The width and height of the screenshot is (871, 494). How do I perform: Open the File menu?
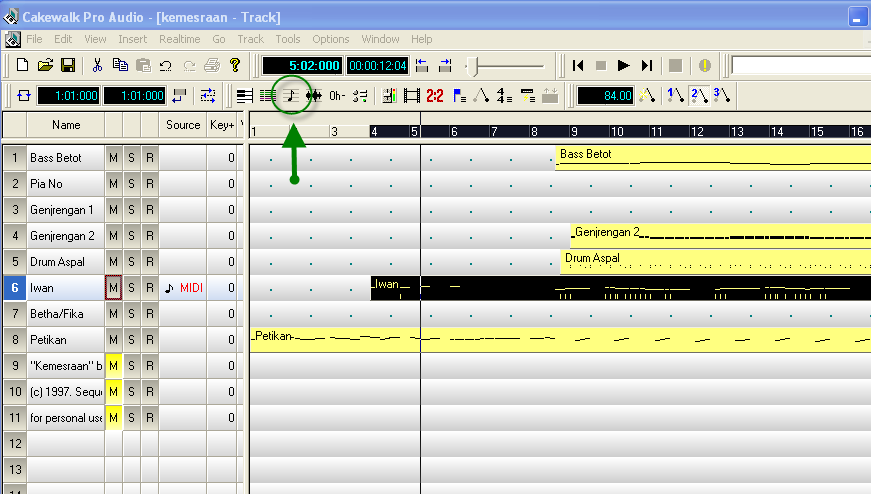pos(34,39)
